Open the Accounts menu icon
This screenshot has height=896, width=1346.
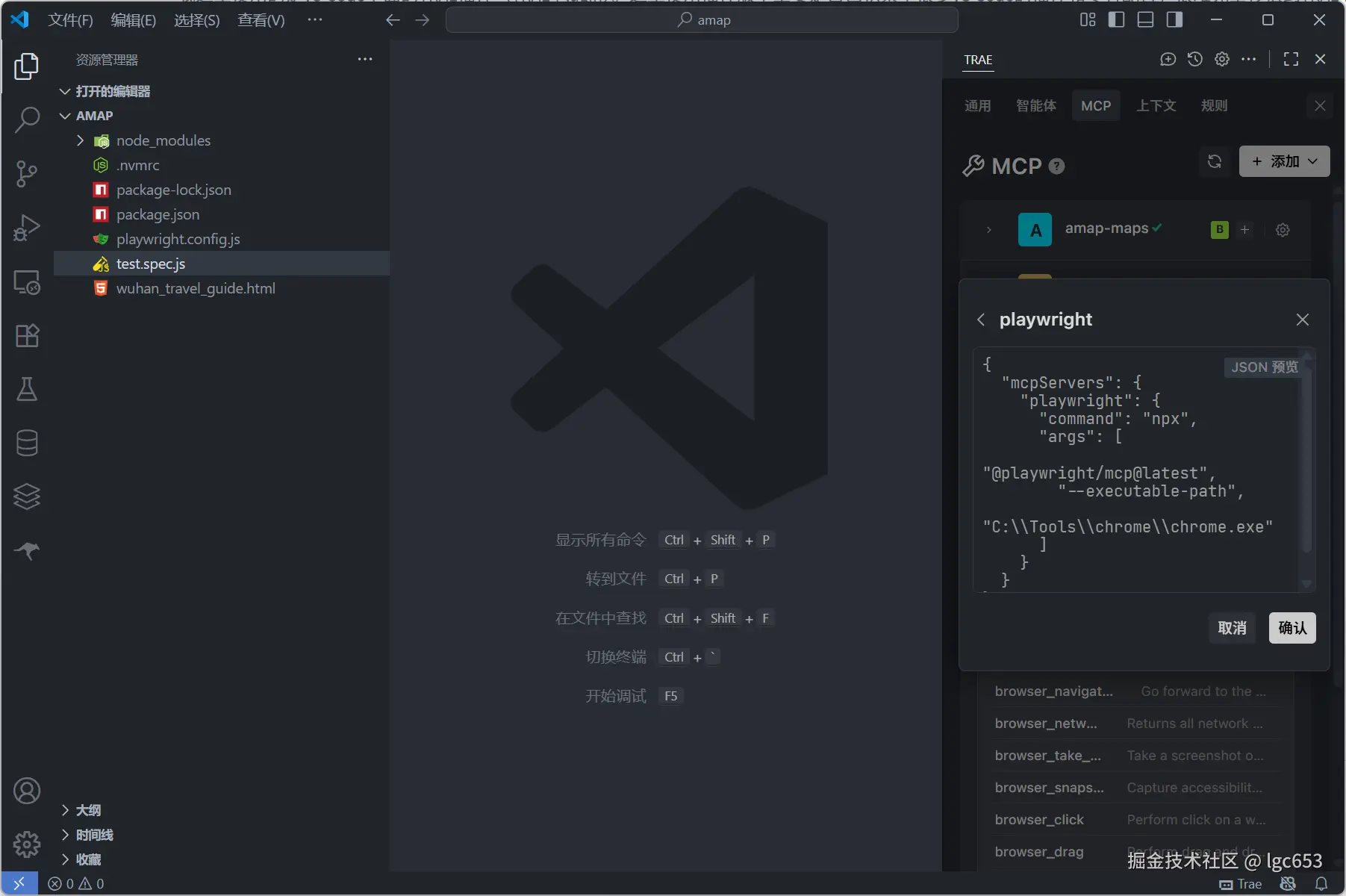coord(27,791)
